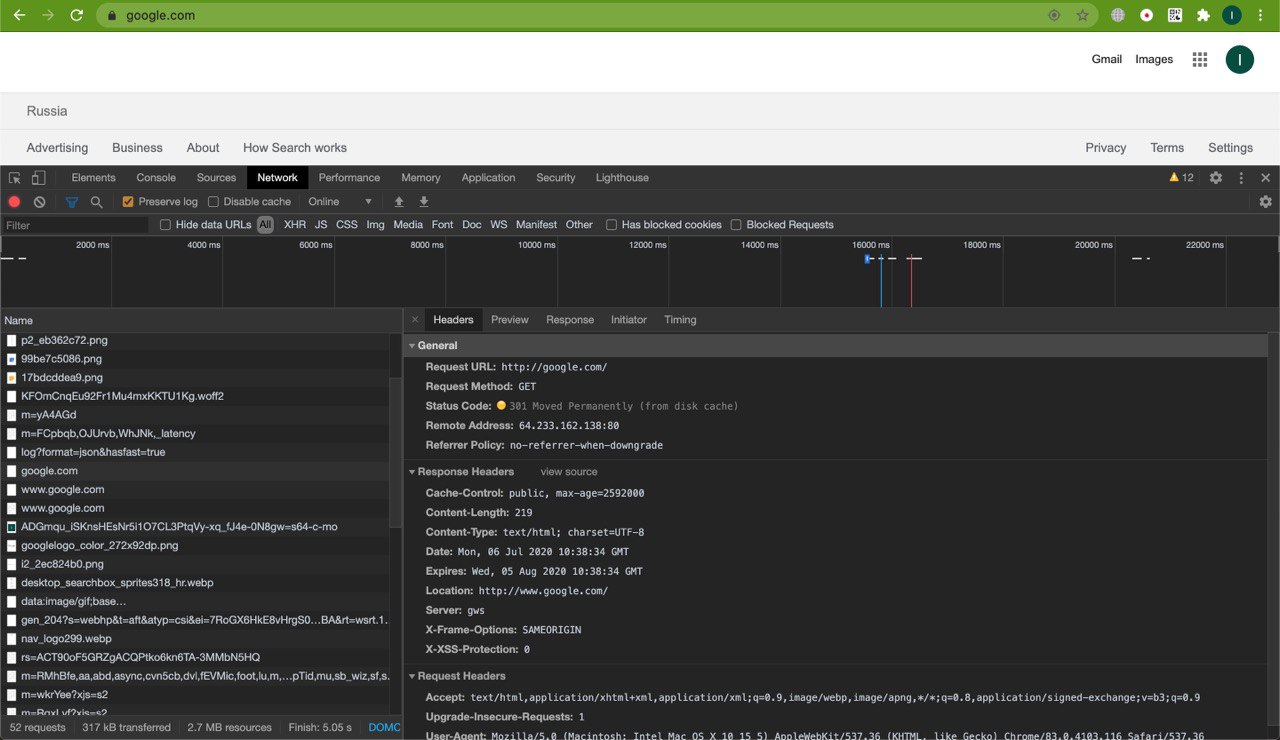Open Network settings gear at the right
Viewport: 1280px width, 740px height.
[1266, 202]
